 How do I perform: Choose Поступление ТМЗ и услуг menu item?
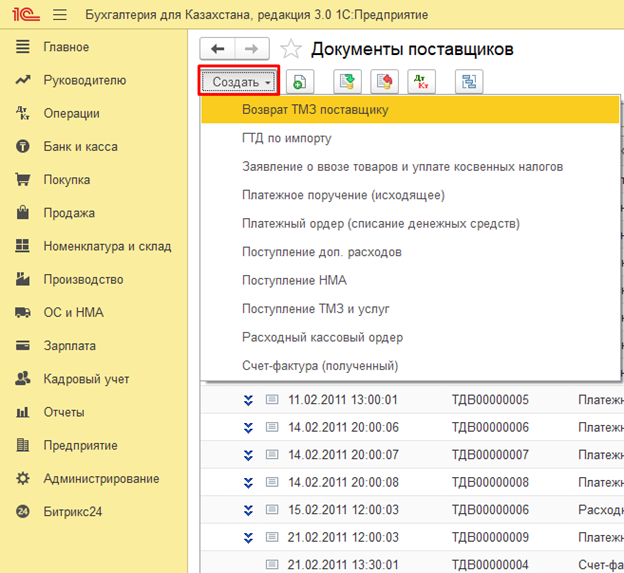click(315, 309)
